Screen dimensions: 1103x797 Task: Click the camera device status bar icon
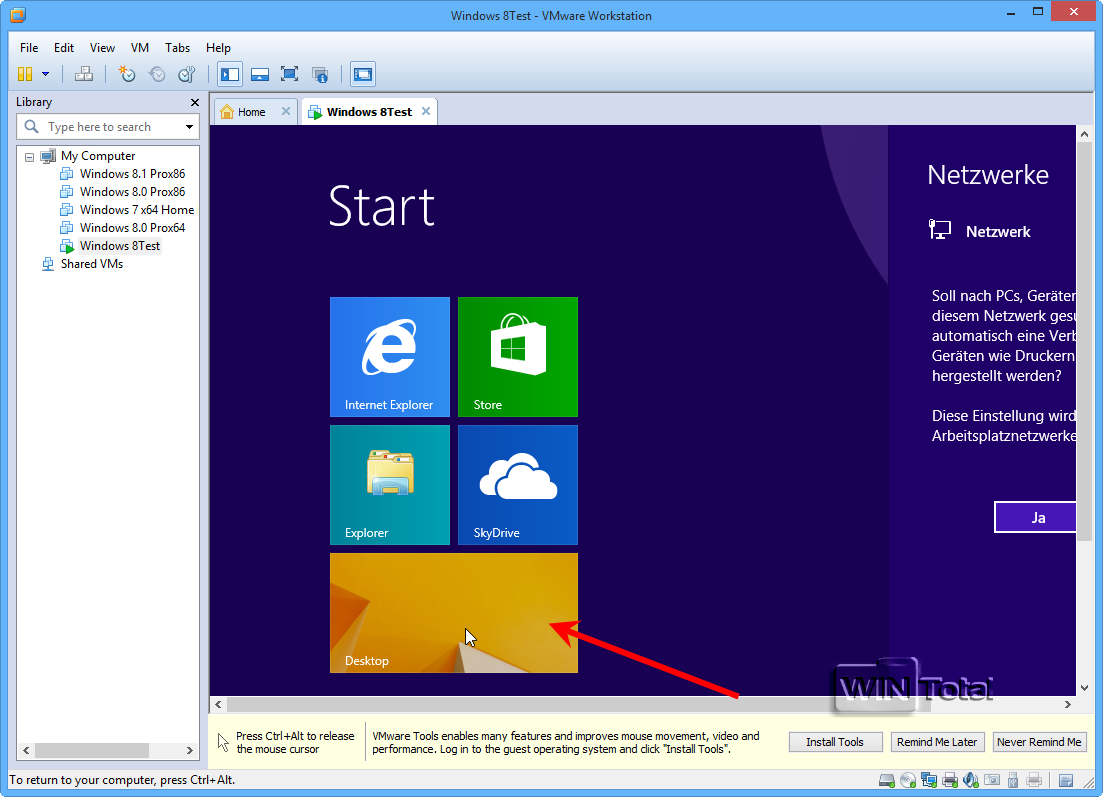pyautogui.click(x=992, y=780)
